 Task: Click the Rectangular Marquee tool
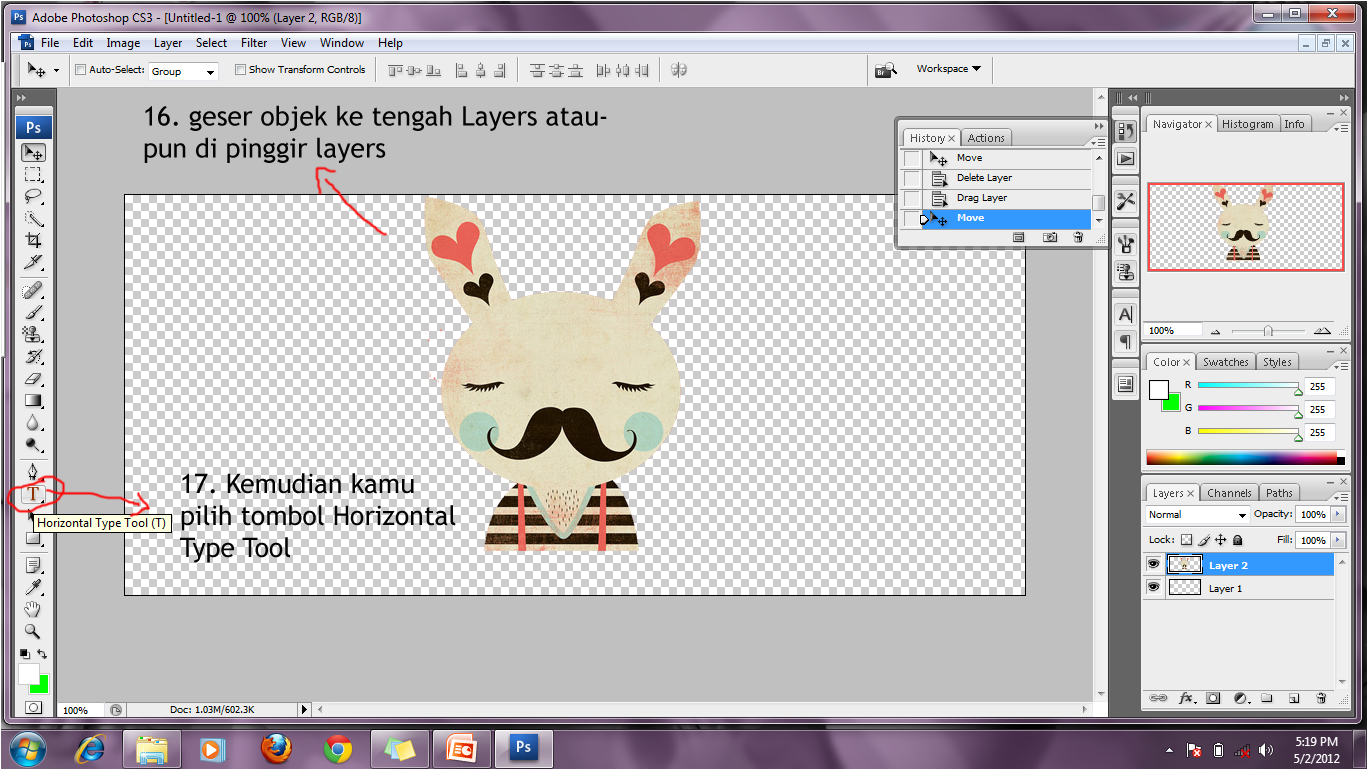33,175
